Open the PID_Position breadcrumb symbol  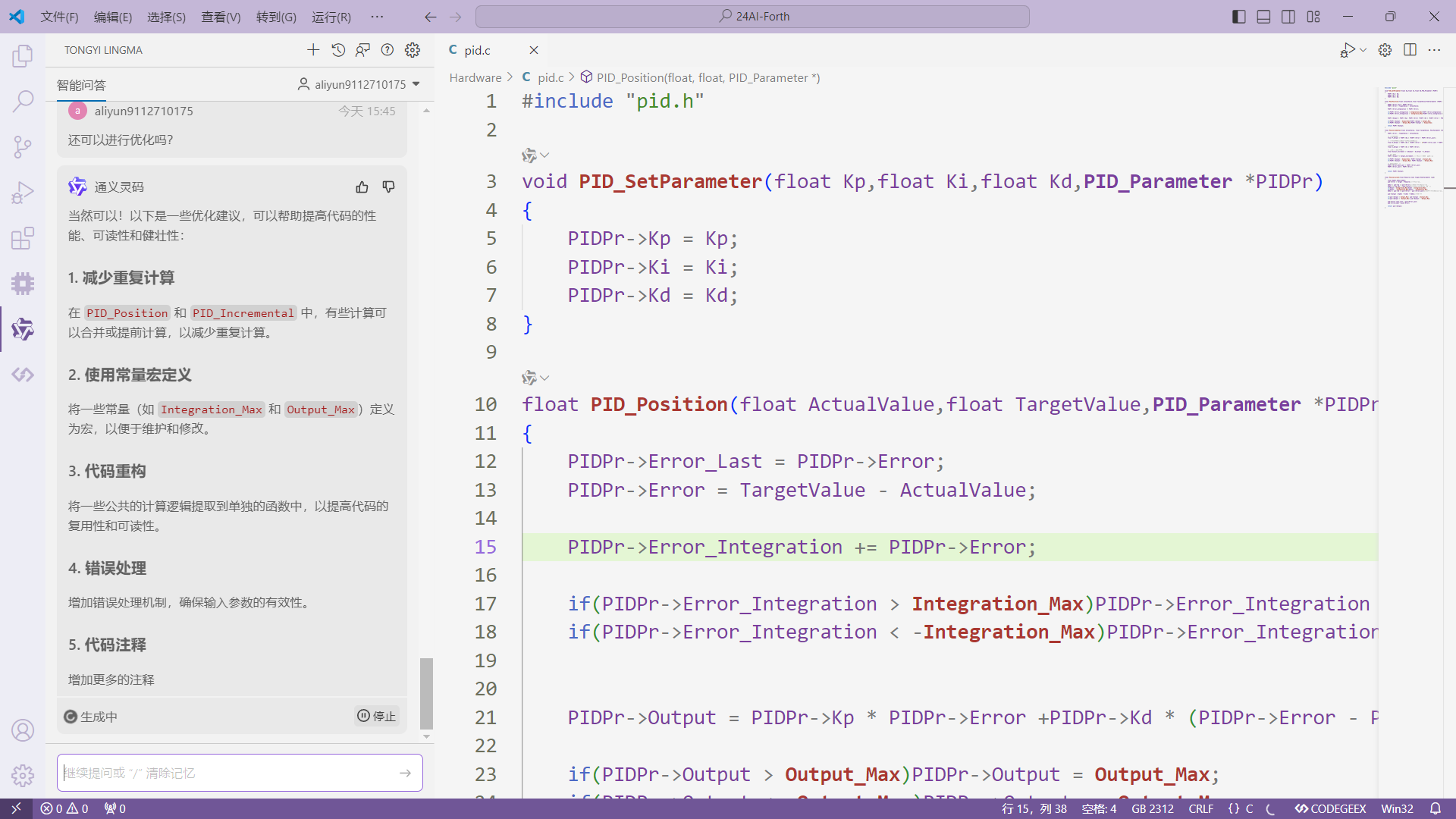[700, 77]
